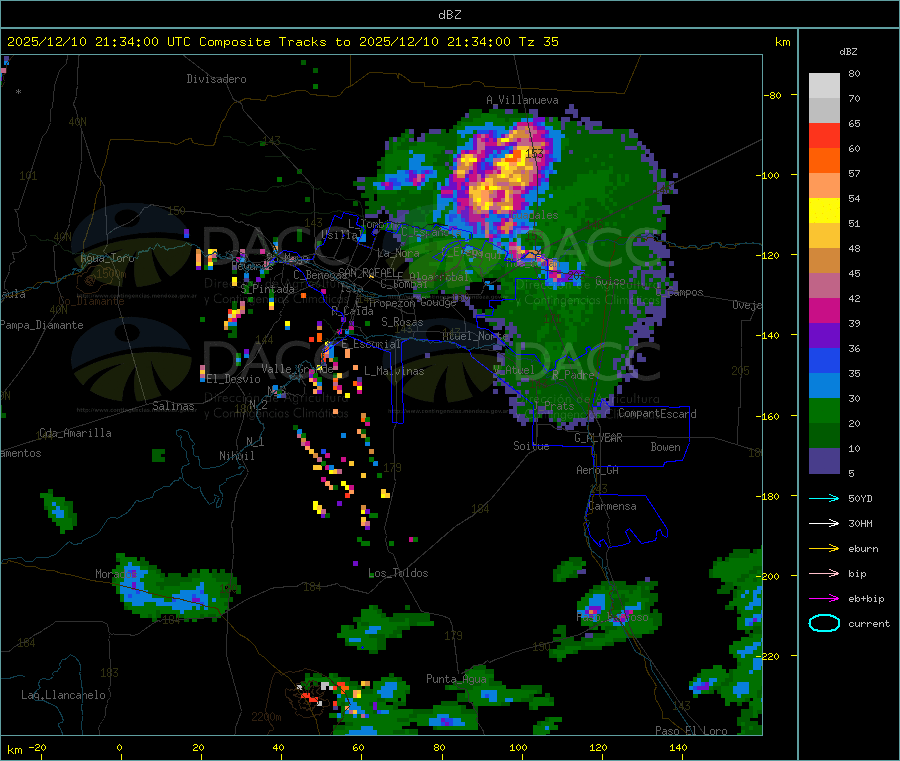This screenshot has width=900, height=761.
Task: Click the 153 storm track number
Action: point(534,153)
